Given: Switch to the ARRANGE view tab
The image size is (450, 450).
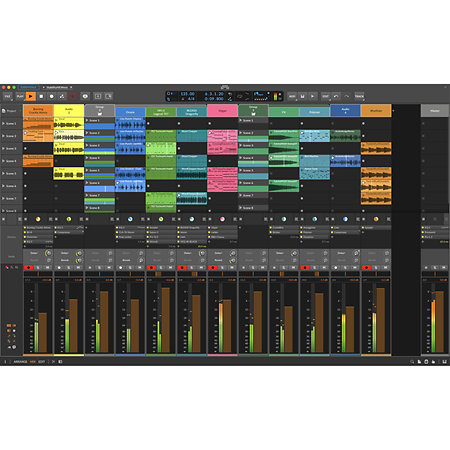Looking at the screenshot, I should click(x=20, y=362).
